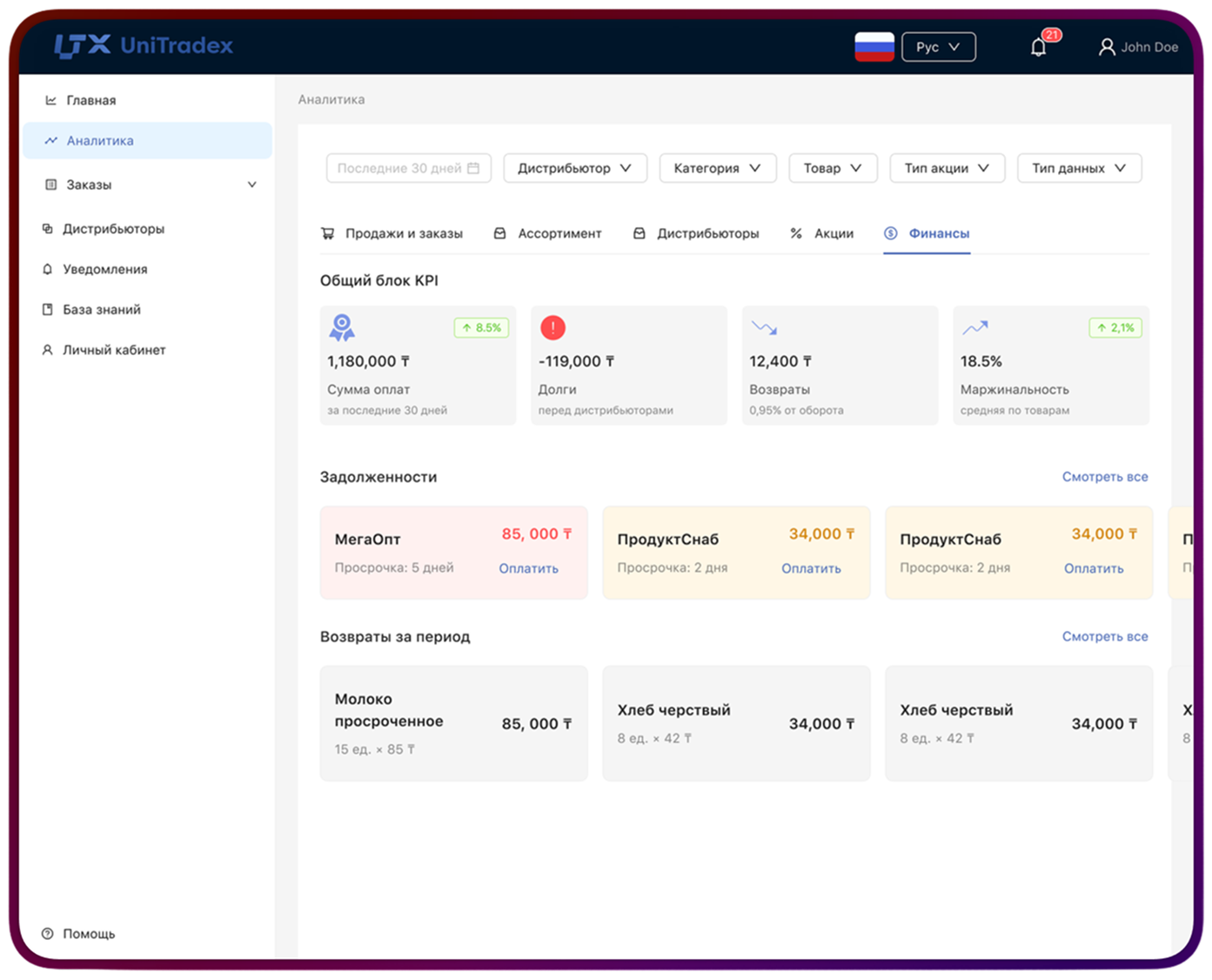Open the Рус language dropdown
This screenshot has width=1212, height=980.
point(938,47)
